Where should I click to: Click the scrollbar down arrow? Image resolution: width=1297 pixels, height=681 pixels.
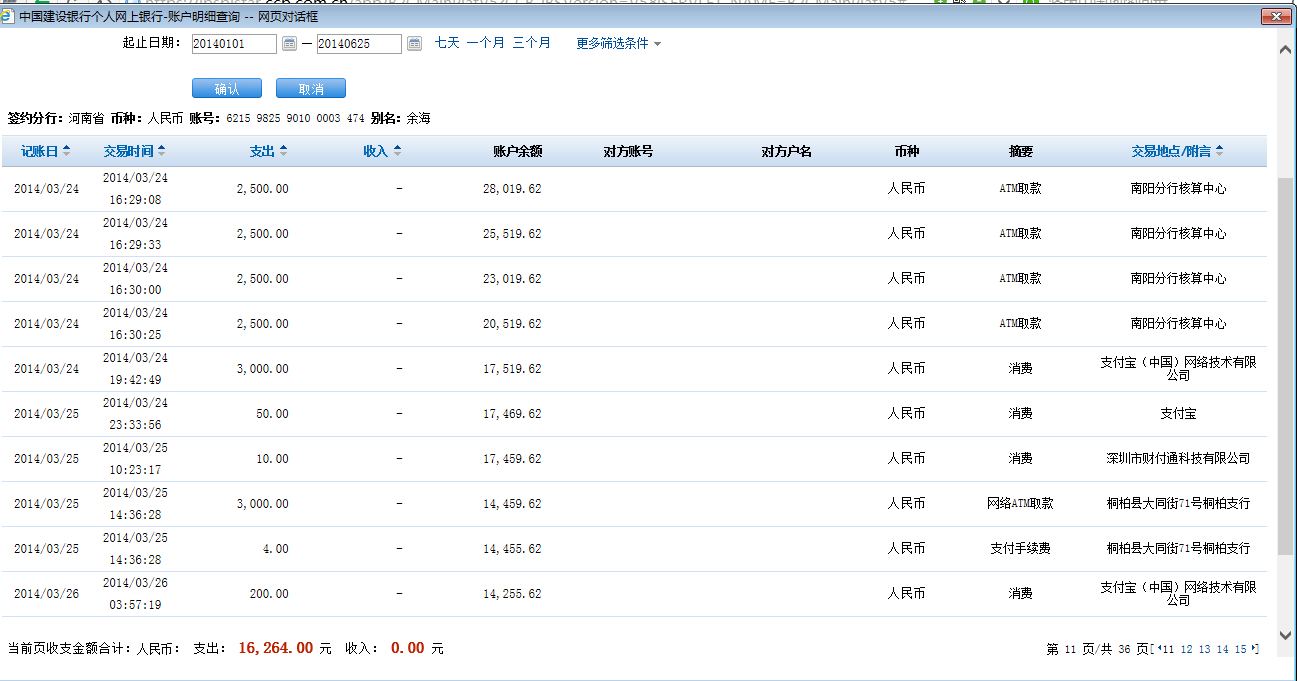coord(1286,634)
